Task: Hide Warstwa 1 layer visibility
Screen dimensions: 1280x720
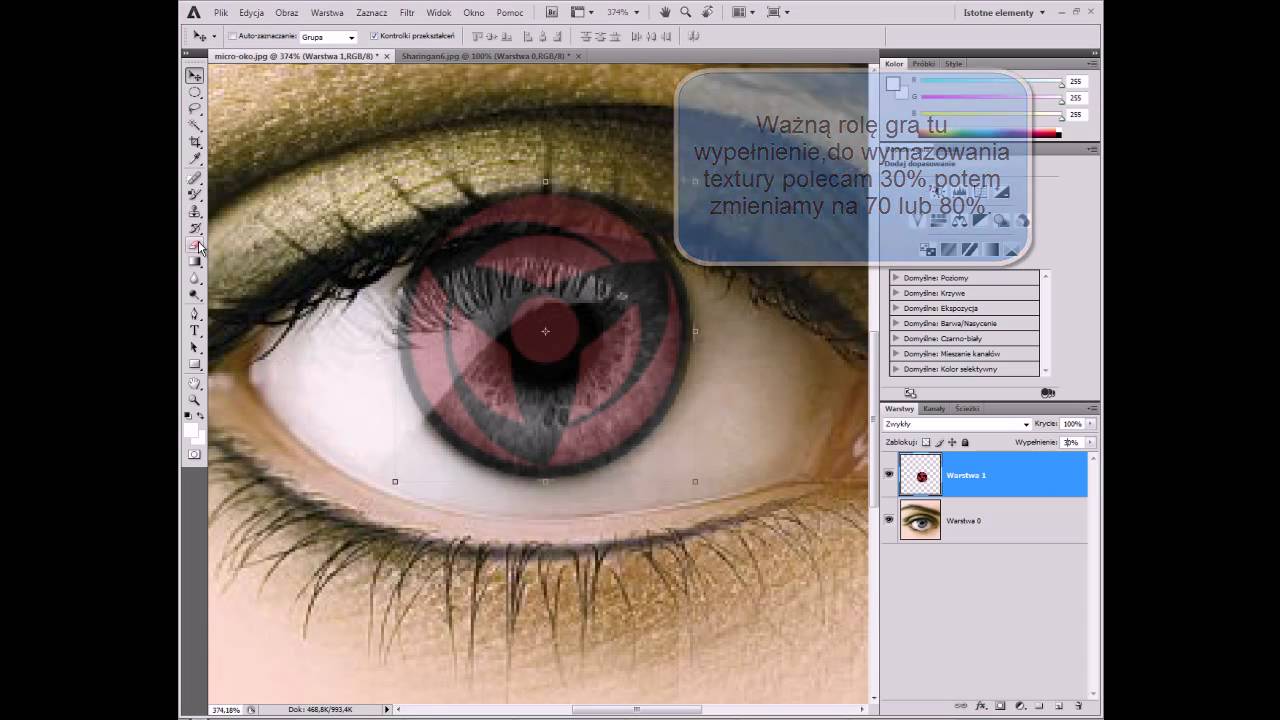Action: coord(889,475)
